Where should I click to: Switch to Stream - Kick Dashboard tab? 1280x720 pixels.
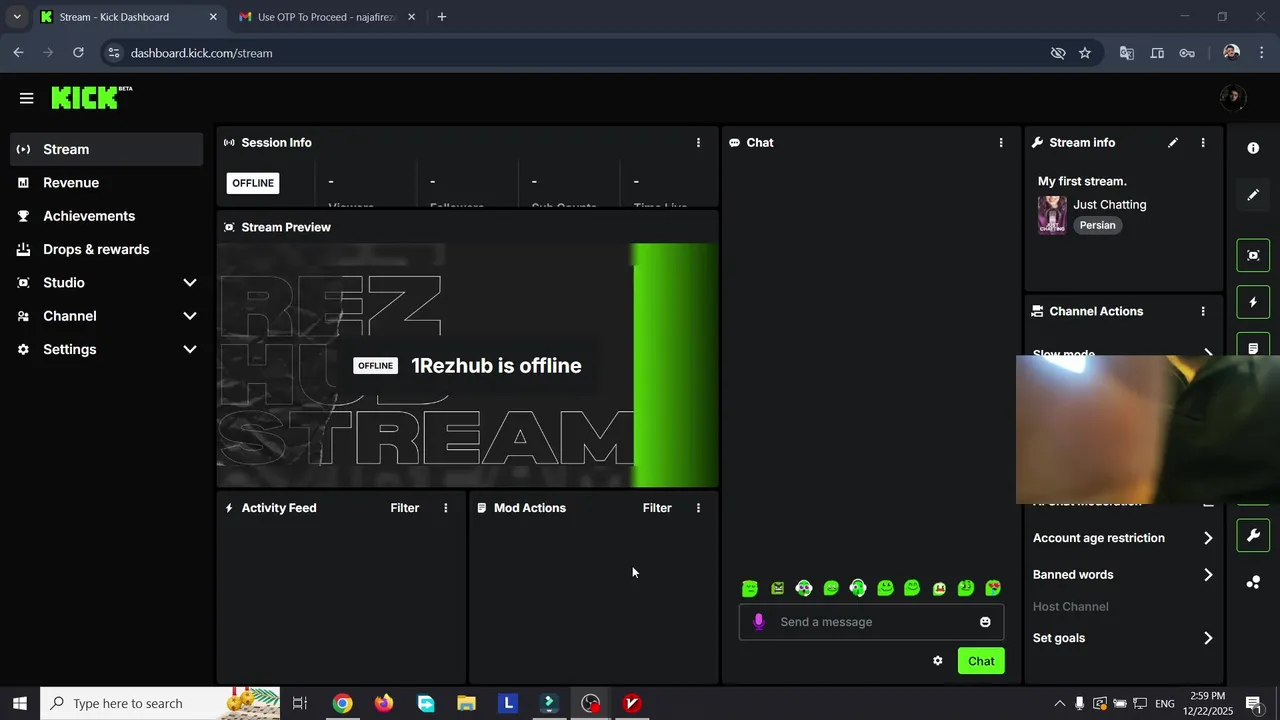(129, 17)
